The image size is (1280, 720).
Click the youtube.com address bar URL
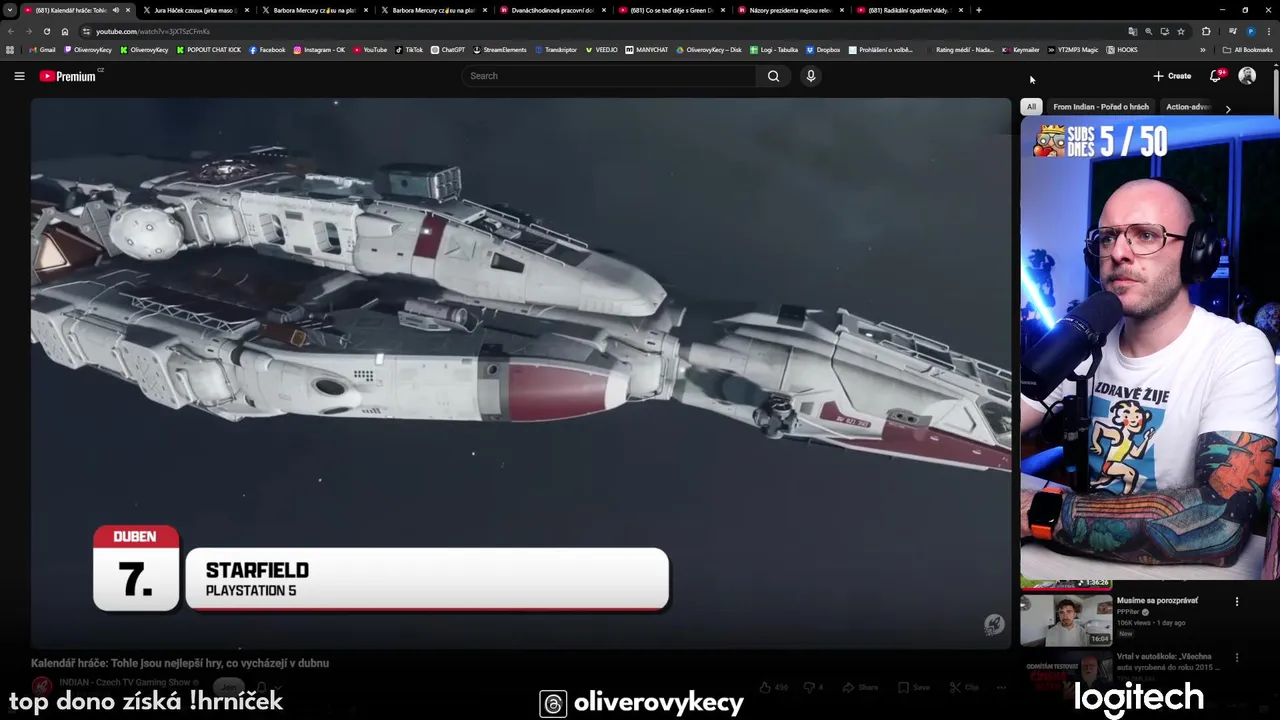pos(152,31)
